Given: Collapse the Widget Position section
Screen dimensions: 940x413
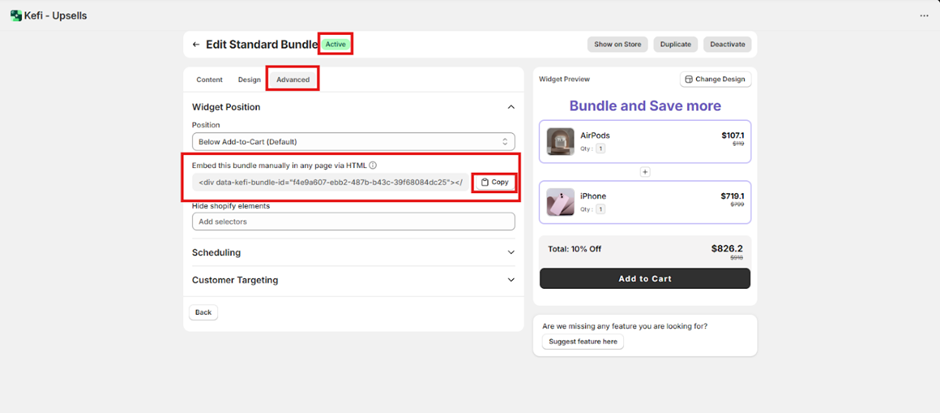Looking at the screenshot, I should (x=511, y=107).
